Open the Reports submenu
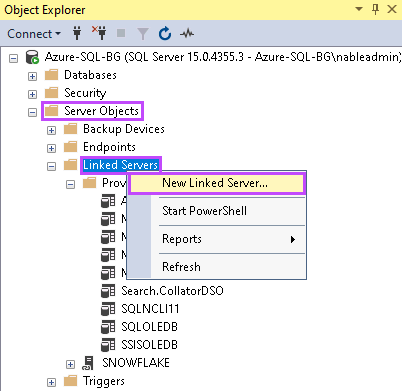Viewport: 402px width, 391px height. (217, 239)
